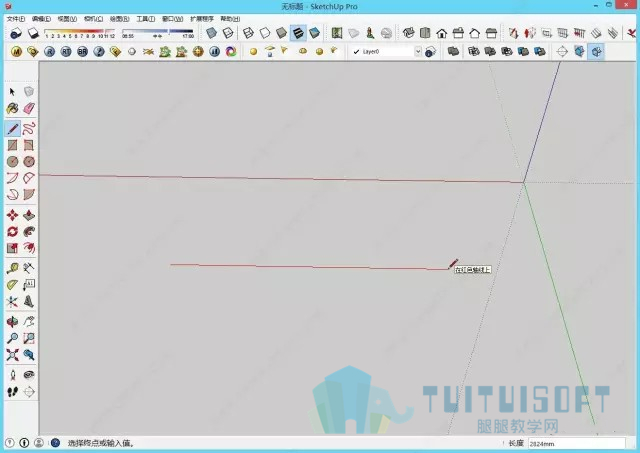Select the Circle tool

pyautogui.click(x=13, y=162)
